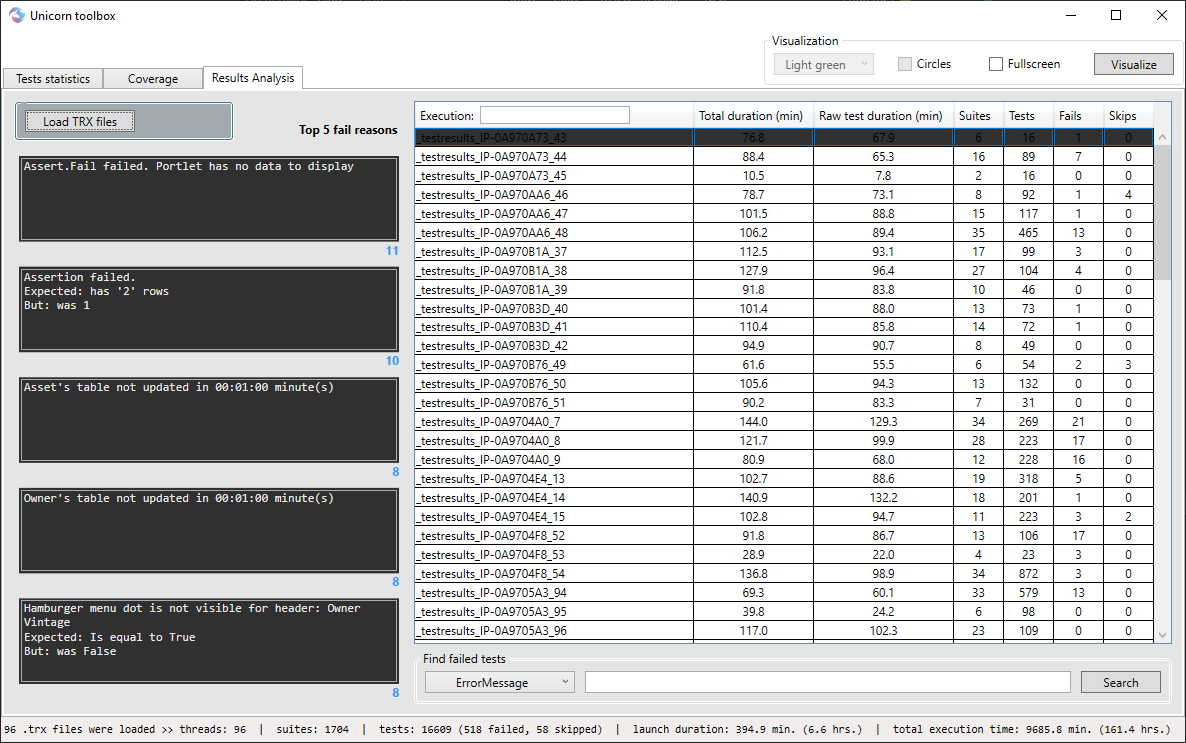Screen dimensions: 1186x743
Task: Click the Visualize button
Action: click(x=1133, y=64)
